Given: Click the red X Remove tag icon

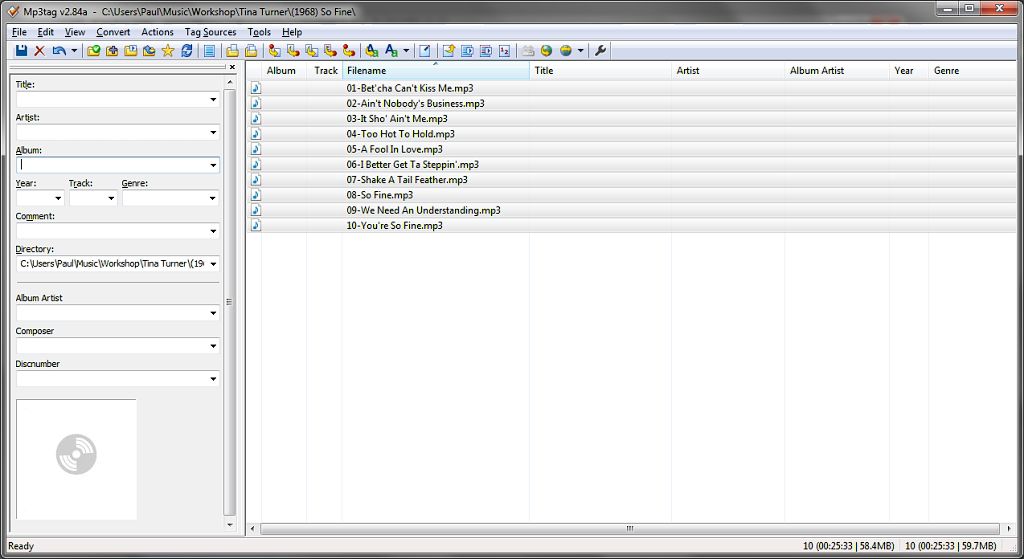Looking at the screenshot, I should [x=39, y=50].
